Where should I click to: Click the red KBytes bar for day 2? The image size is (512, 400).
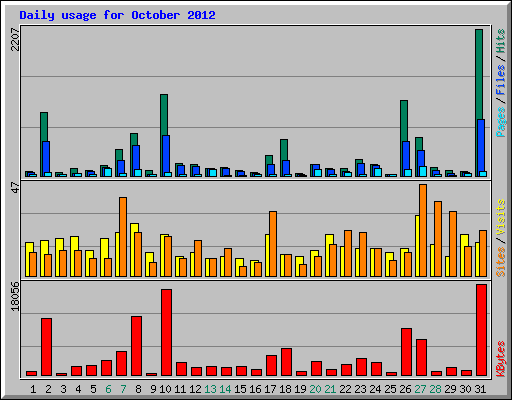(47, 347)
